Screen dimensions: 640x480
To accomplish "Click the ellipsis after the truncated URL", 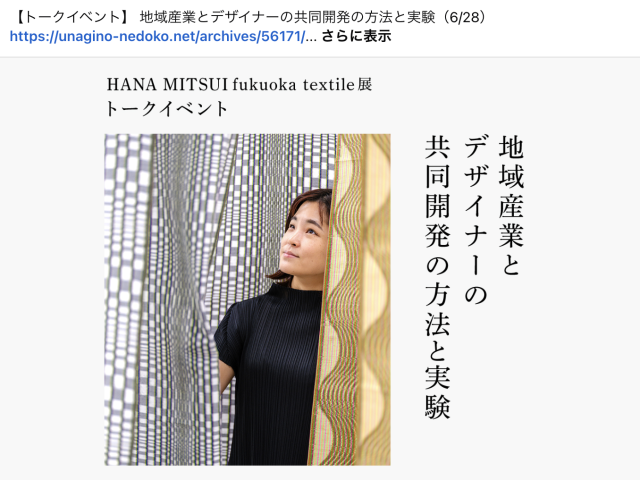I will pos(311,38).
